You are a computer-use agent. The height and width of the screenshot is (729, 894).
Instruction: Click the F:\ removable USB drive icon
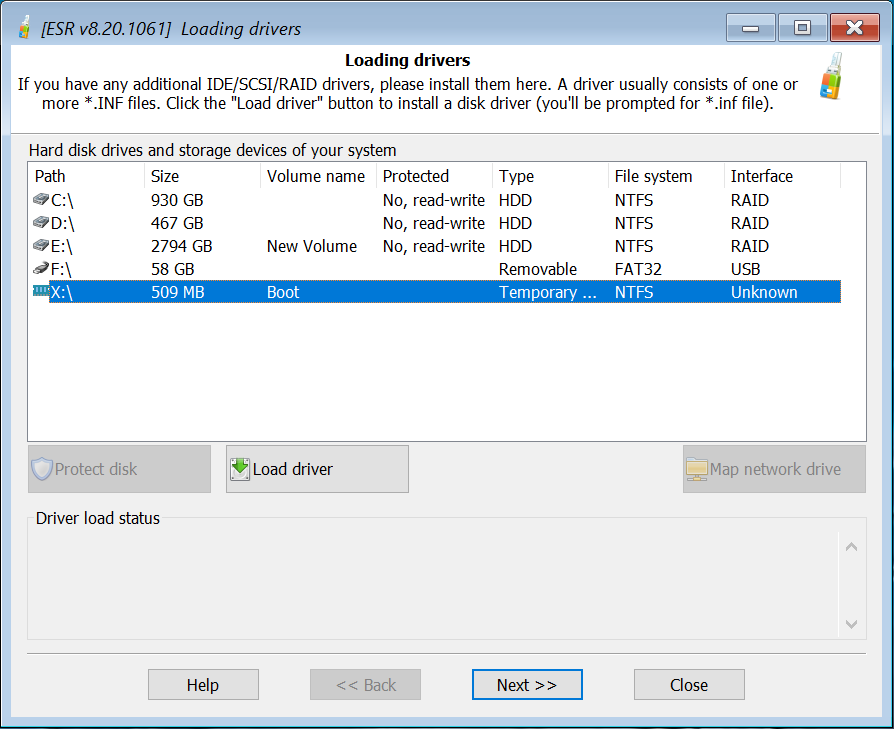click(x=41, y=269)
